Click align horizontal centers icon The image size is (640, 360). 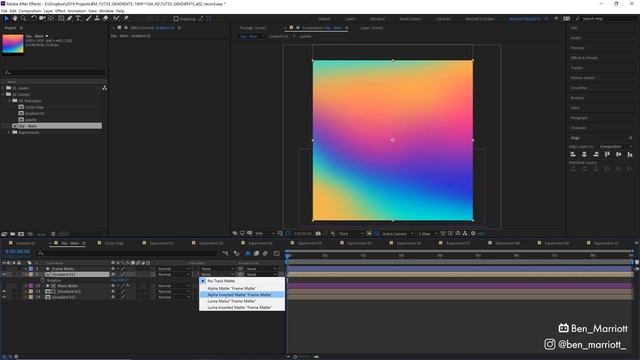(584, 154)
